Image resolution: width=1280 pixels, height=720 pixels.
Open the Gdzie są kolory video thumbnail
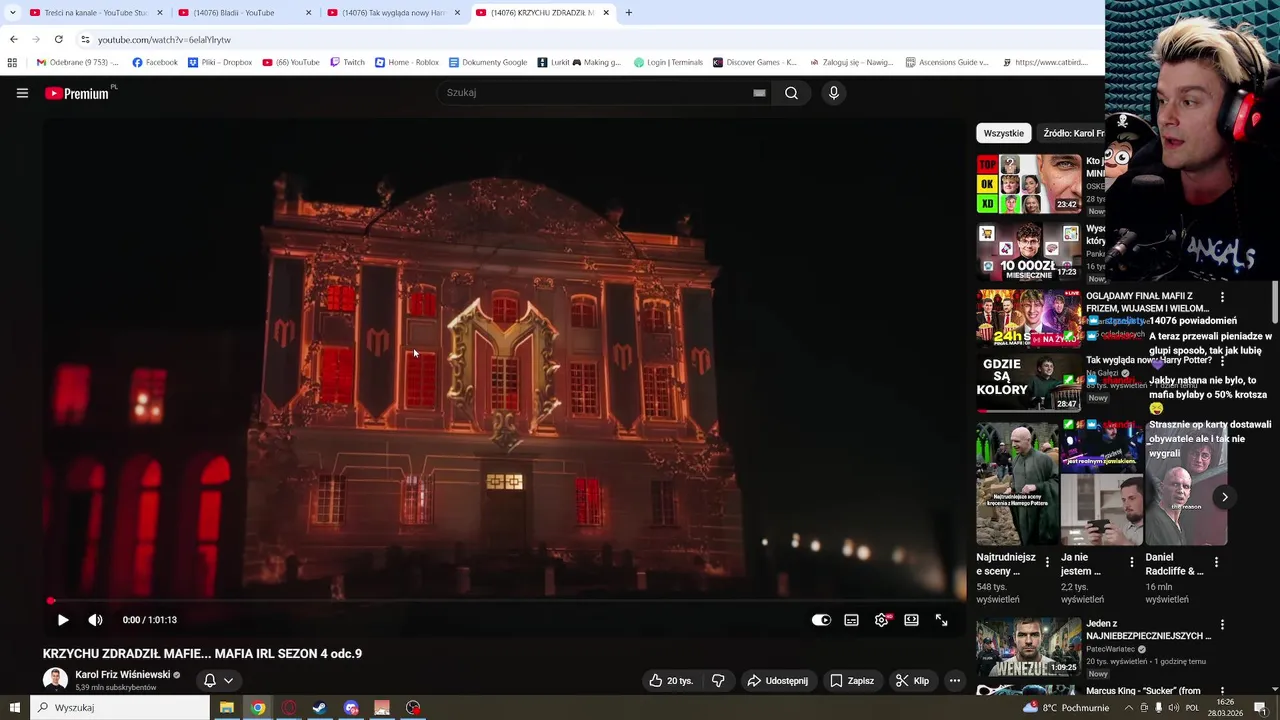click(1029, 382)
